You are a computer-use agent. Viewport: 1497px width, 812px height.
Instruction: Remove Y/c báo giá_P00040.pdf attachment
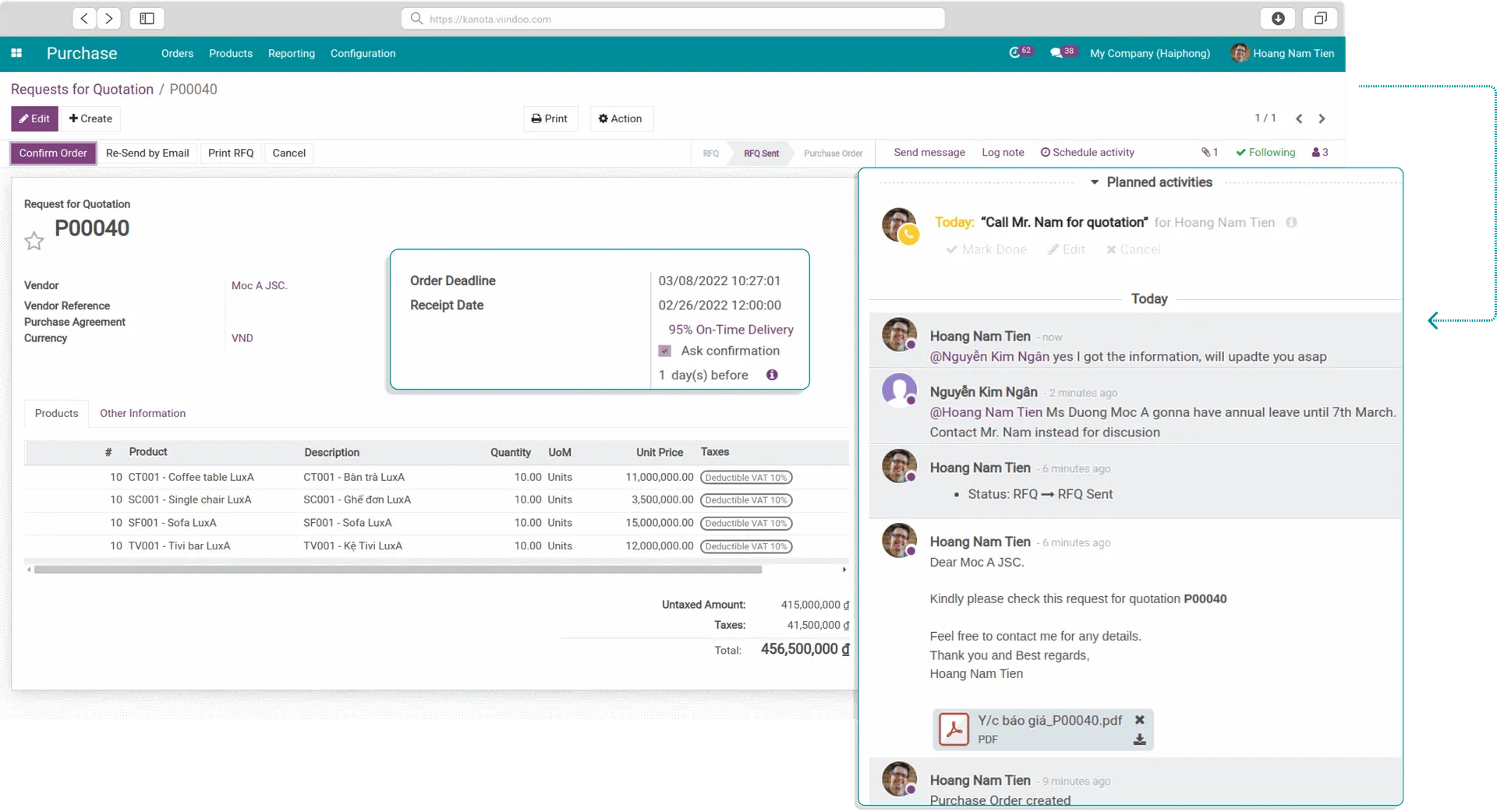pyautogui.click(x=1139, y=720)
